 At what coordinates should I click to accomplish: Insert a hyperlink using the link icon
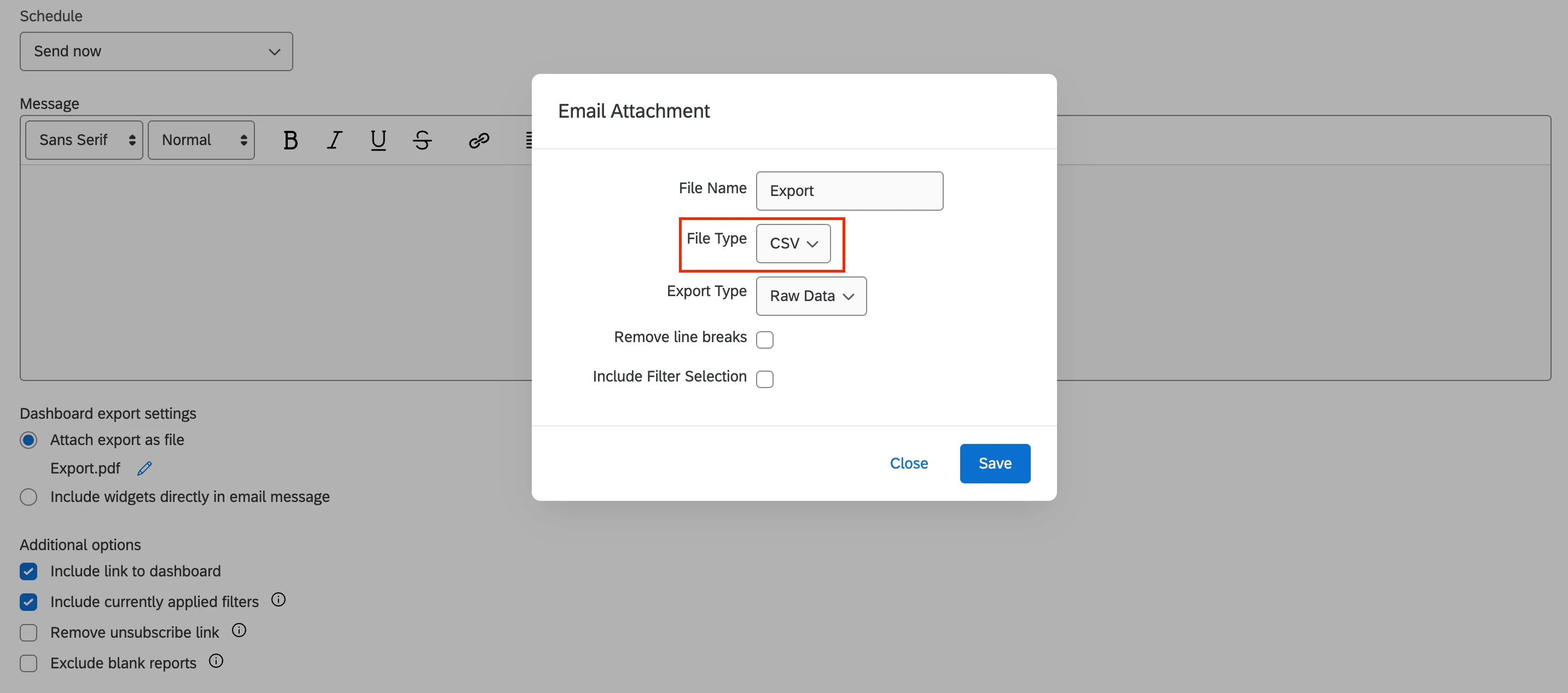(x=478, y=141)
